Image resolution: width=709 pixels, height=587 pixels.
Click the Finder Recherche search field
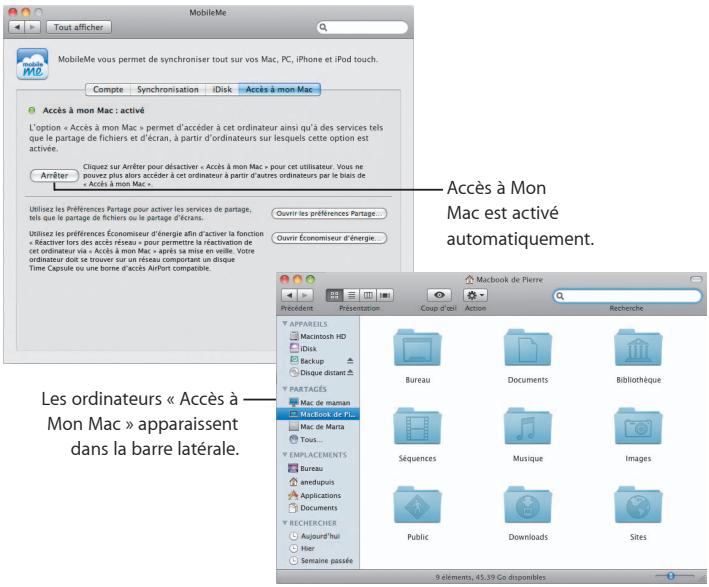click(627, 296)
